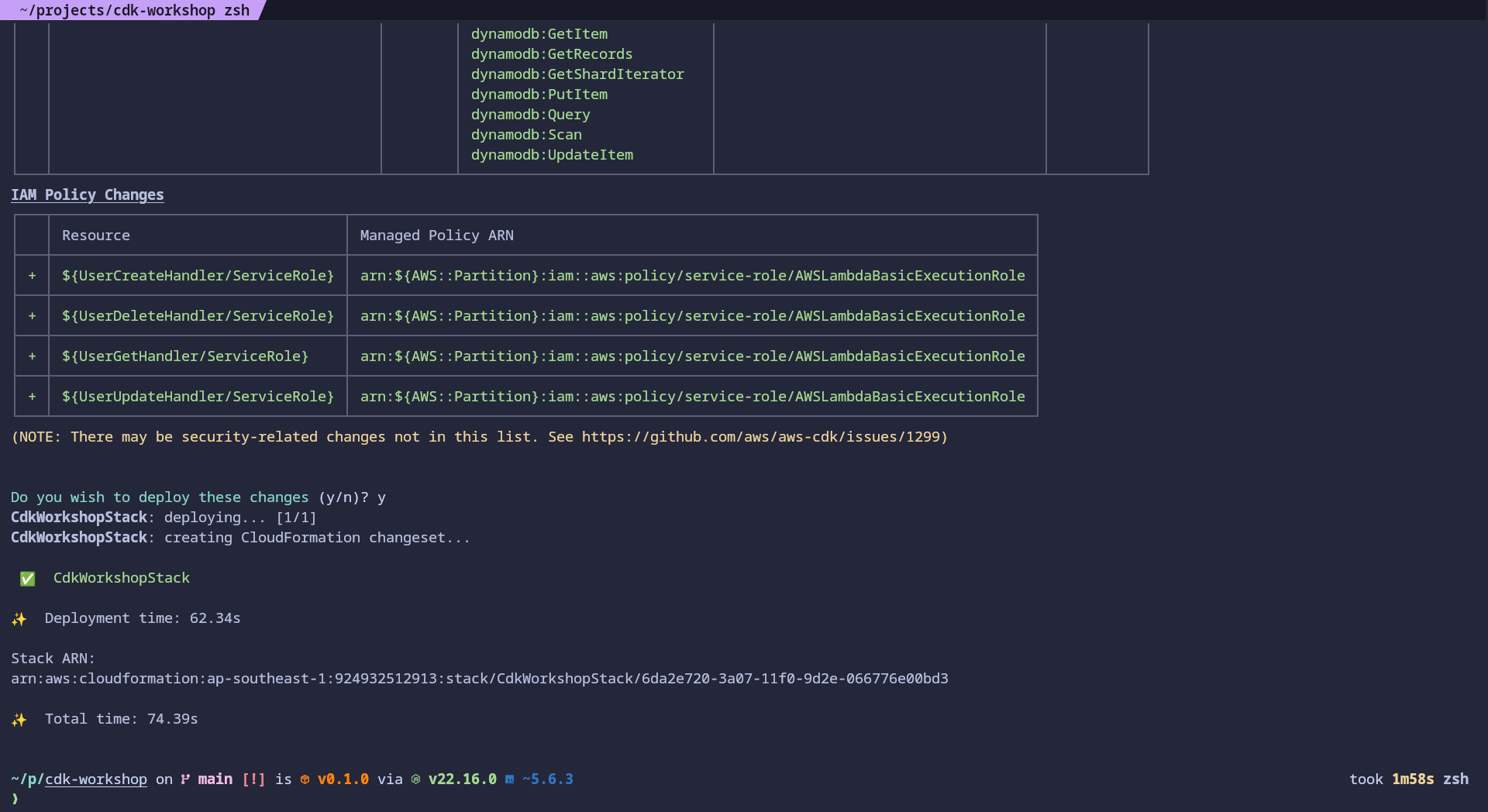Click the plus sign in UserUpdateHandler row
The image size is (1488, 812).
coord(33,397)
